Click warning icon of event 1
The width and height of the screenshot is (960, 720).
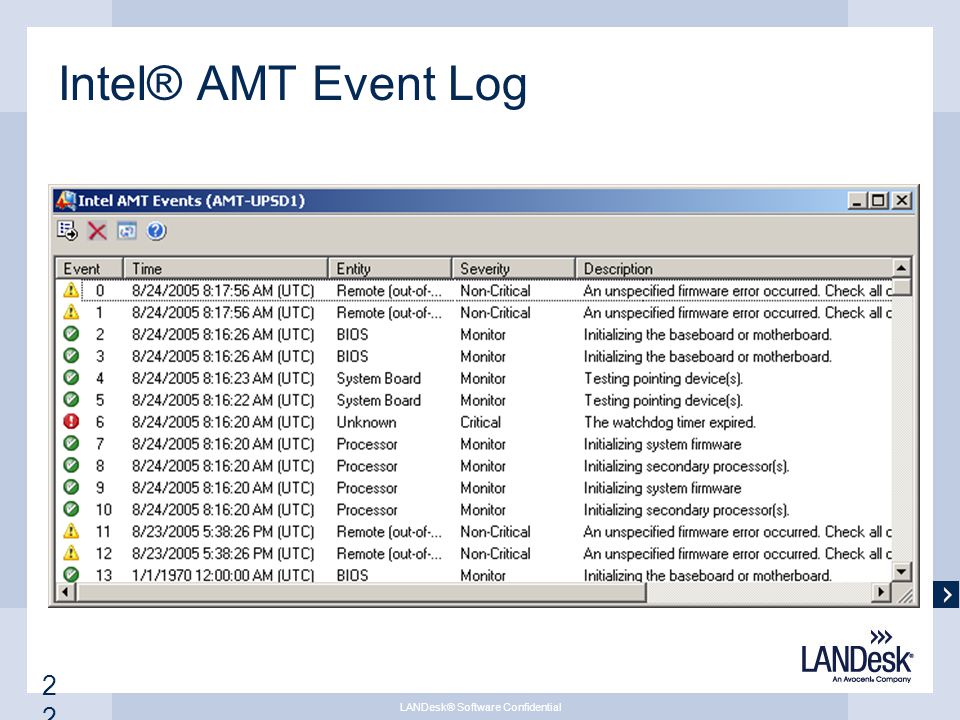pyautogui.click(x=71, y=312)
